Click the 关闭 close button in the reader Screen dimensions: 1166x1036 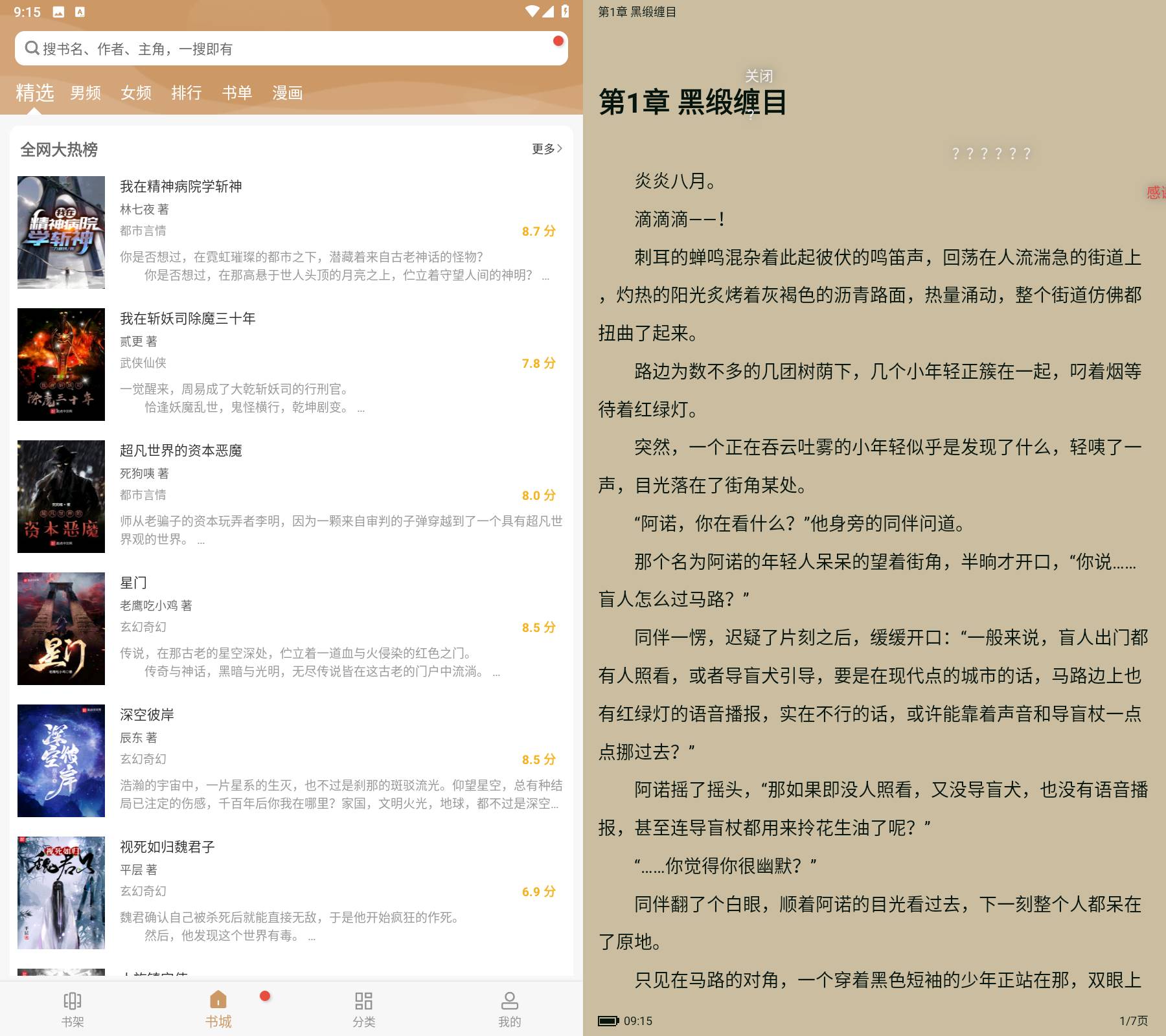pyautogui.click(x=759, y=76)
